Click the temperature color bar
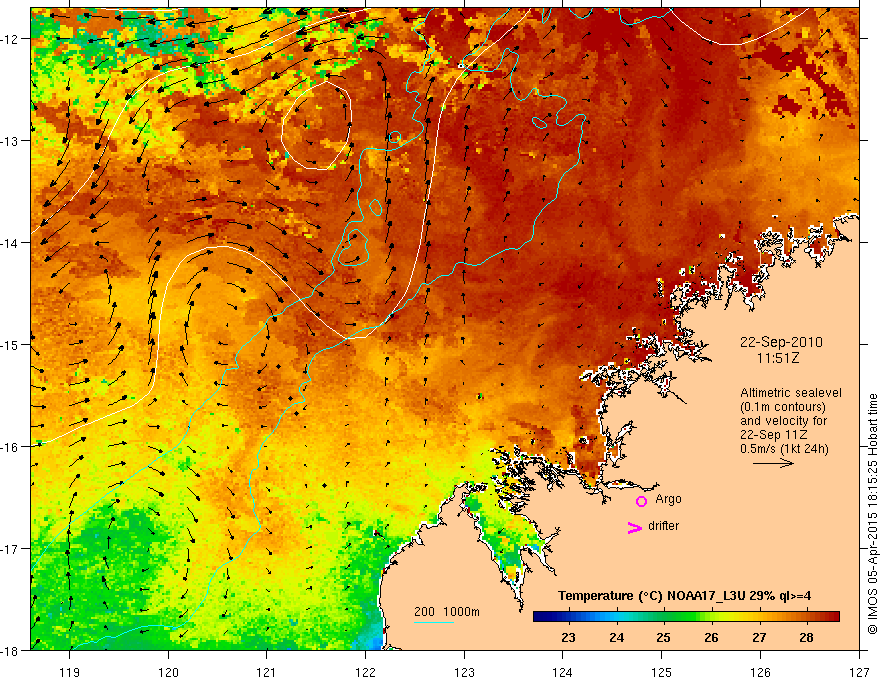The width and height of the screenshot is (880, 680). pyautogui.click(x=686, y=616)
